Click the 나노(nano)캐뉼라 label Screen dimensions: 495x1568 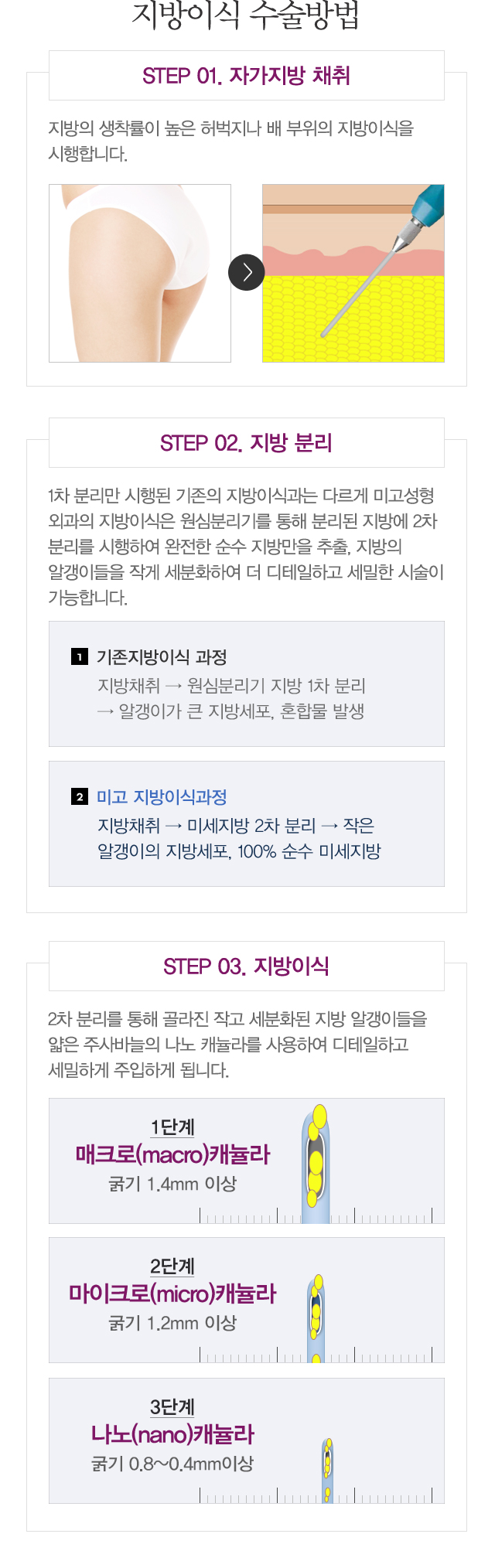coord(172,1435)
